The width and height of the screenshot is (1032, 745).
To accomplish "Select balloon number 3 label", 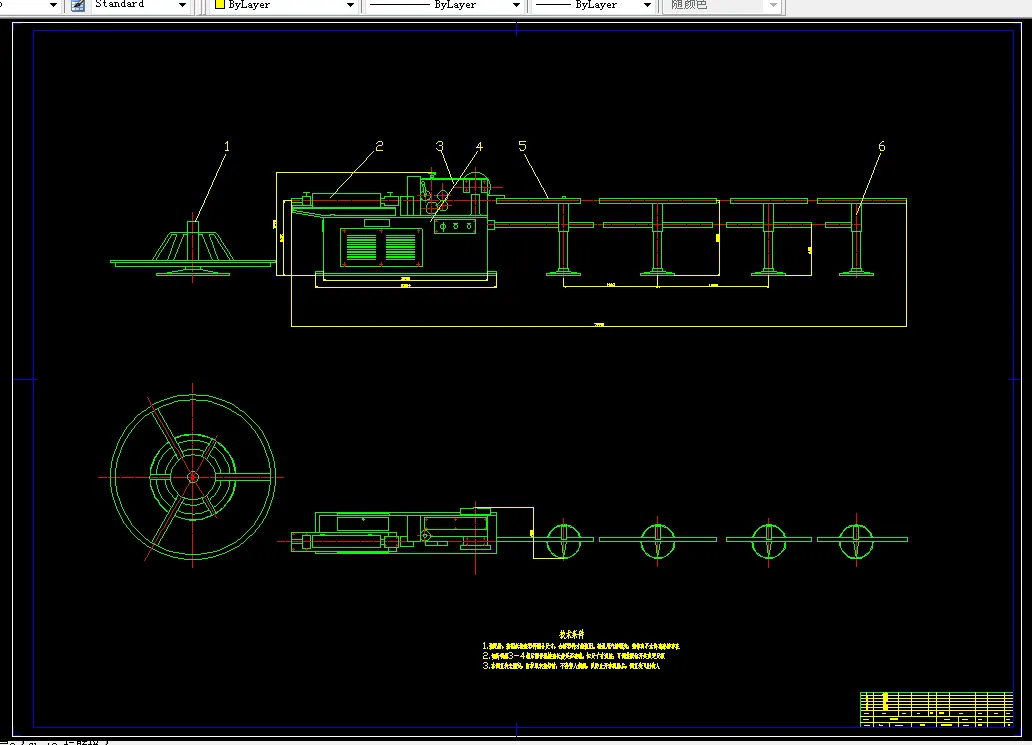I will (440, 146).
